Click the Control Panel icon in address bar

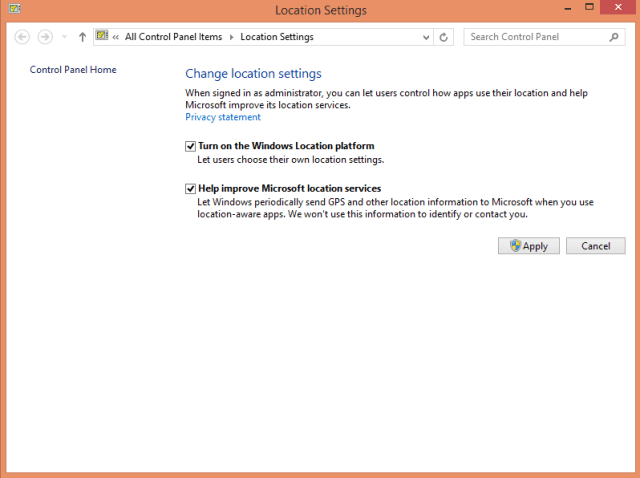coord(102,36)
